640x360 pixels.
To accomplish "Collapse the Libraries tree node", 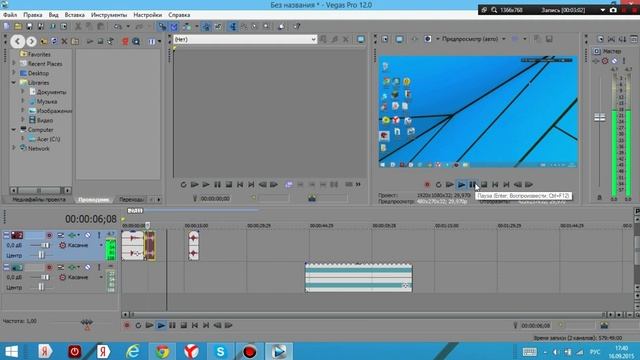I will 14,82.
